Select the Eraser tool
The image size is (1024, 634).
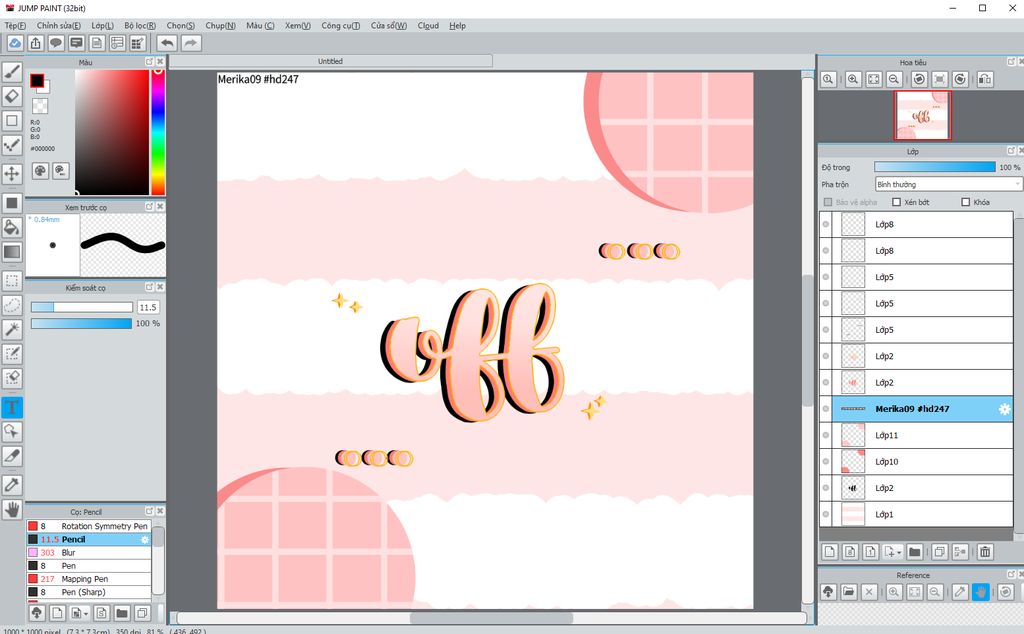pos(12,97)
